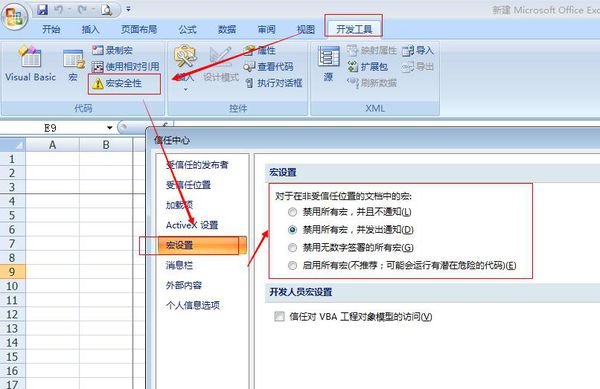Select the 开发工具 ribbon tab
Screen dimensions: 600x389
[x=354, y=29]
